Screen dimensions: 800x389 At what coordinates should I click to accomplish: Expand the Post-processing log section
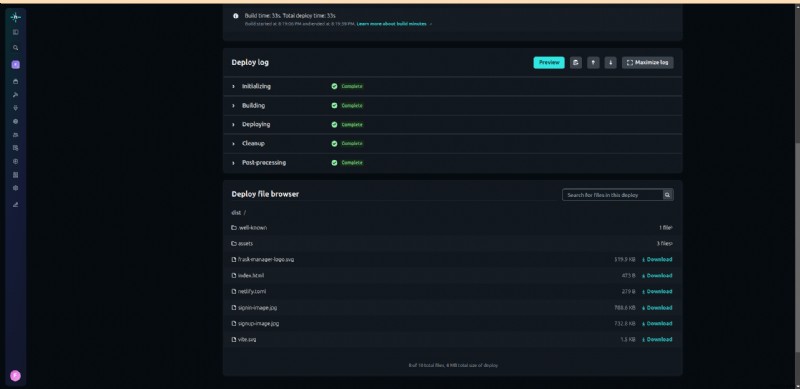[452, 163]
